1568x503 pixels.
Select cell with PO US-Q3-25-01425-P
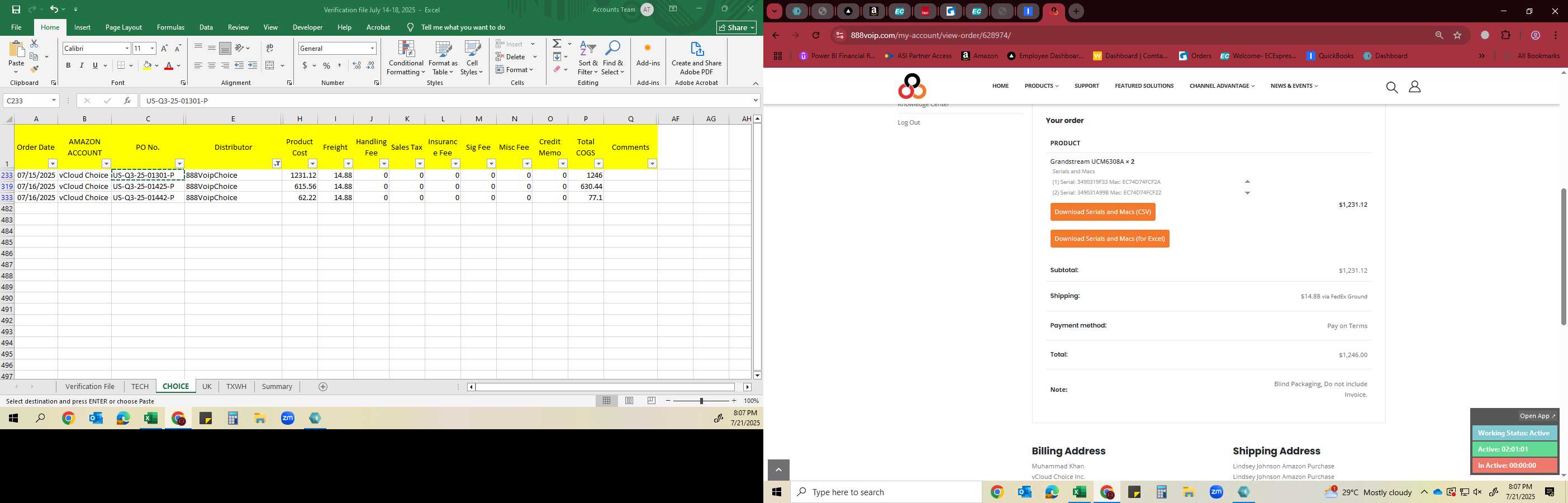pos(148,186)
